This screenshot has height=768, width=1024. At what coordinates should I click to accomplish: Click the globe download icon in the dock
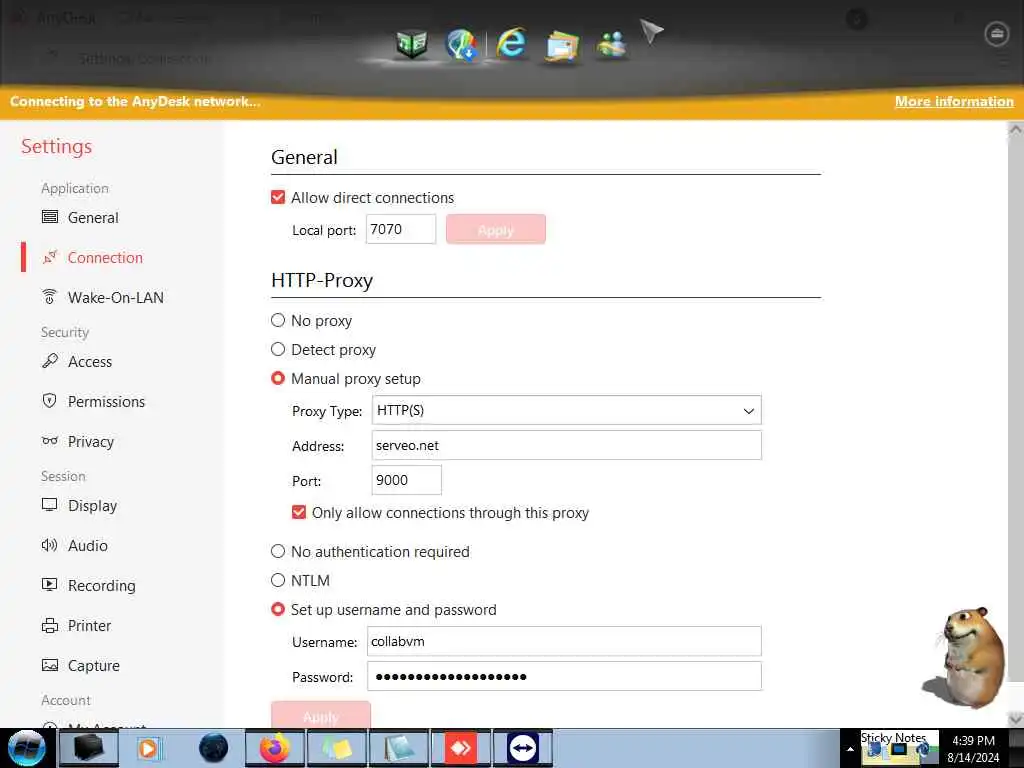(461, 45)
